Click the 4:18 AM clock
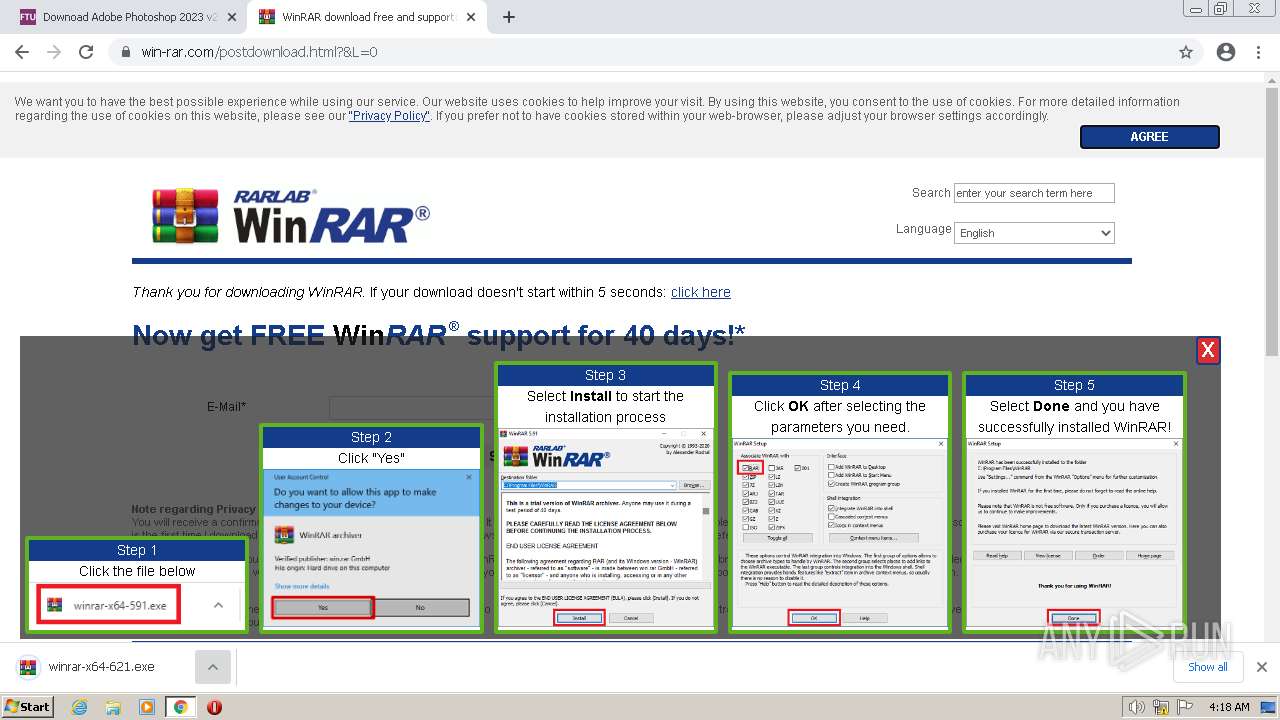Screen dimensions: 1280x720 tap(1229, 707)
